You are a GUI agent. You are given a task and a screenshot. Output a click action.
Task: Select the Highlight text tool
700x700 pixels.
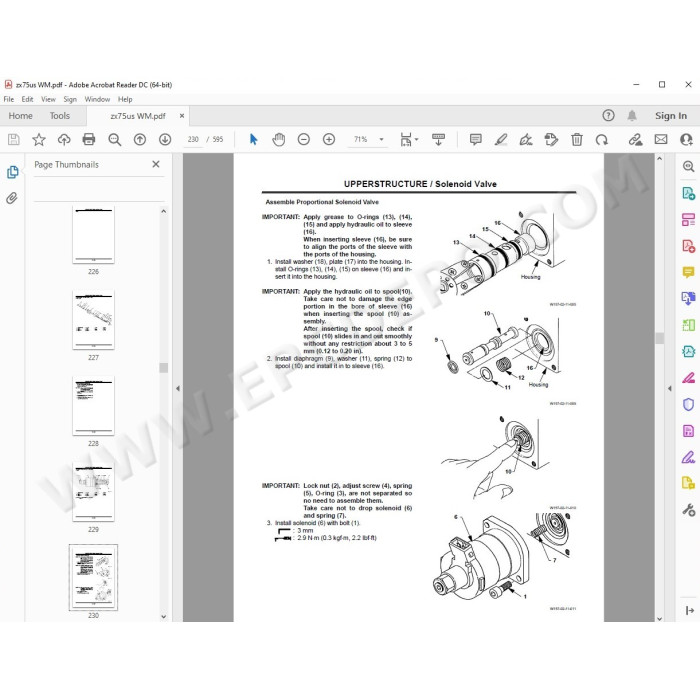[501, 140]
